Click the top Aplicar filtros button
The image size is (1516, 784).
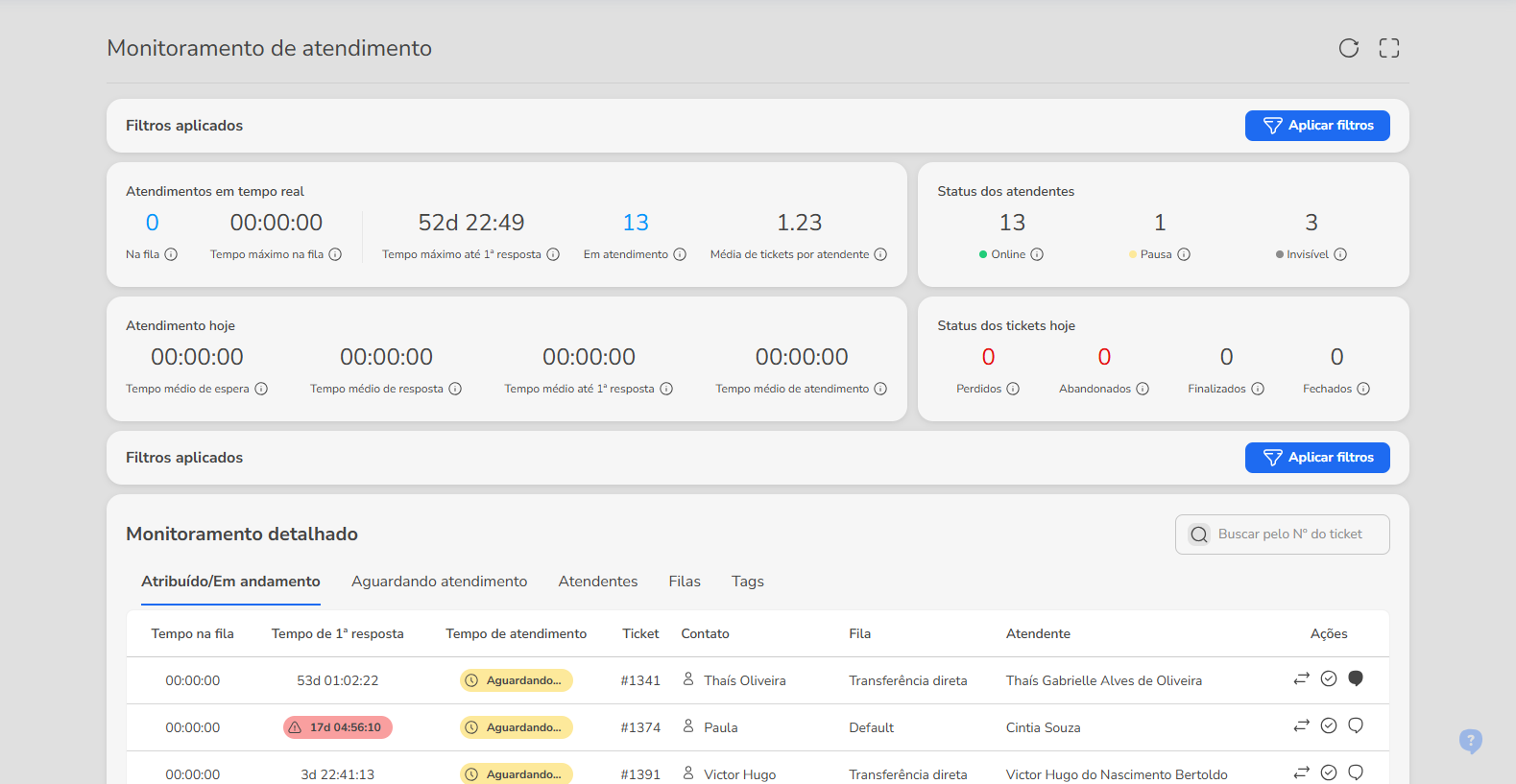click(1317, 126)
